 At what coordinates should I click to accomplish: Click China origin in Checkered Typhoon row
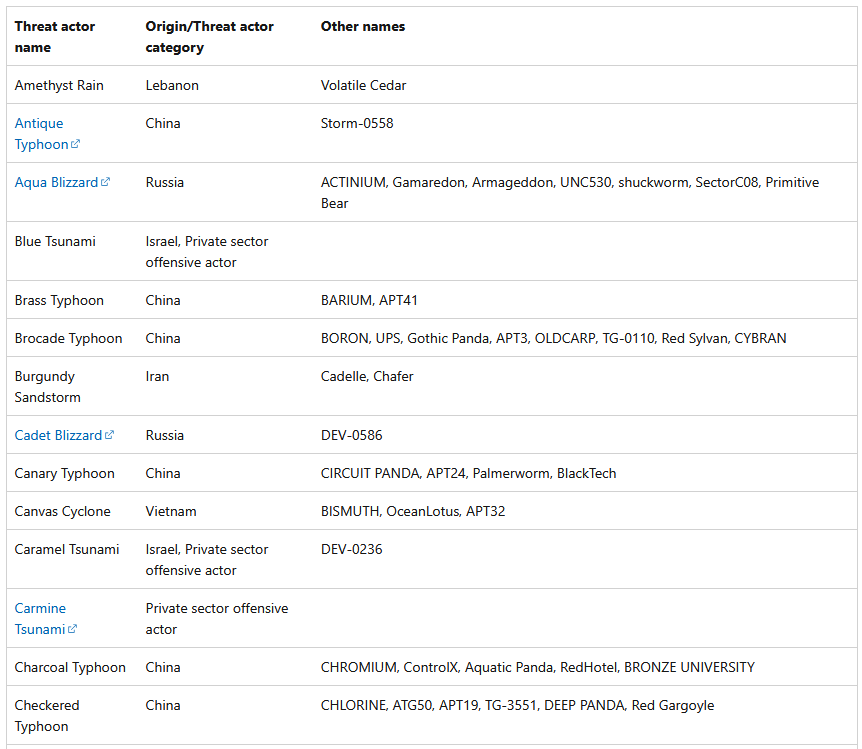163,705
